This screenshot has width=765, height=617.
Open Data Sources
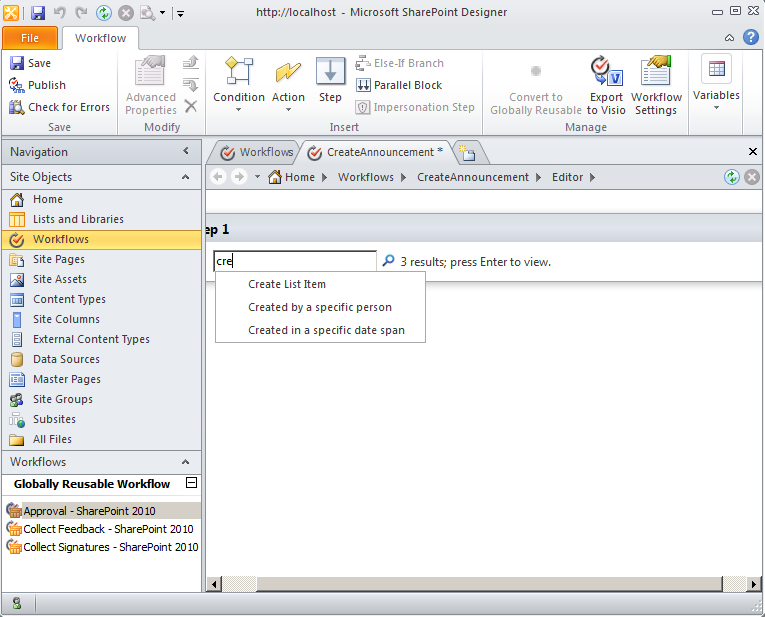(102, 359)
